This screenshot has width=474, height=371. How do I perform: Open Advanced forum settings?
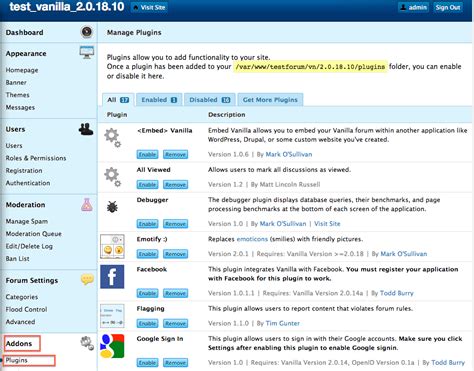[20, 322]
